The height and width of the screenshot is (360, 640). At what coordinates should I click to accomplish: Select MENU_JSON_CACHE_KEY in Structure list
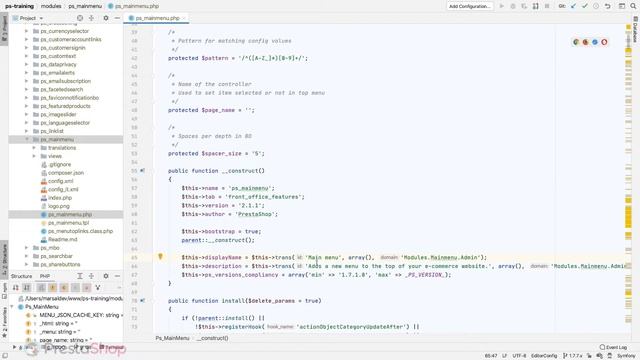(74, 315)
